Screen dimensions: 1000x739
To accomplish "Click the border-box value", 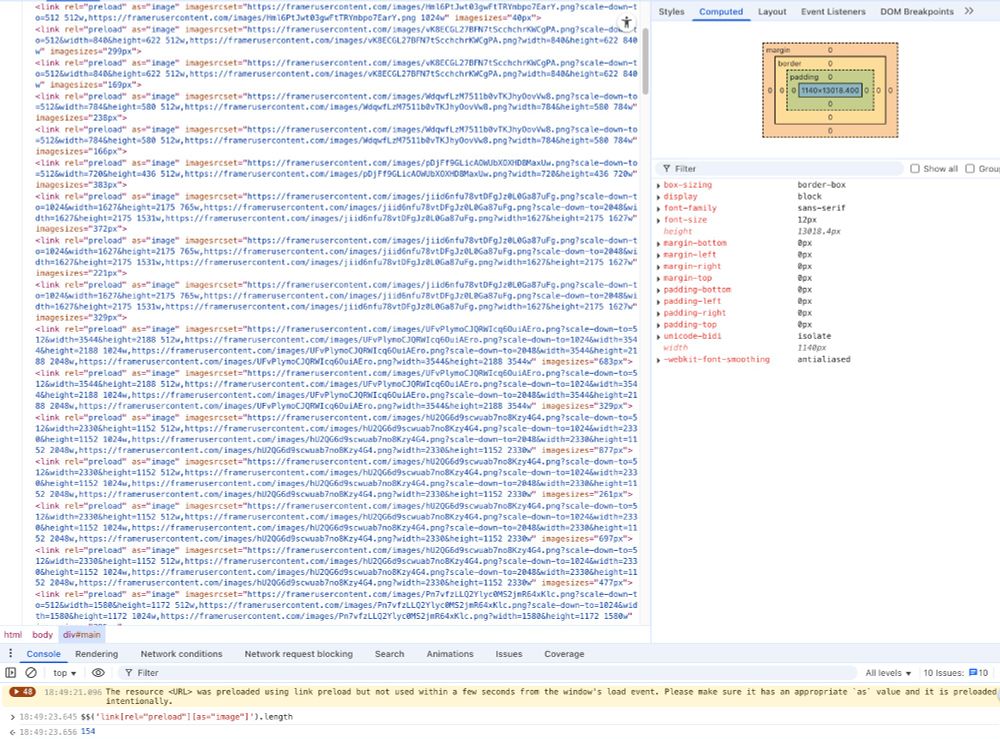I will pyautogui.click(x=821, y=185).
